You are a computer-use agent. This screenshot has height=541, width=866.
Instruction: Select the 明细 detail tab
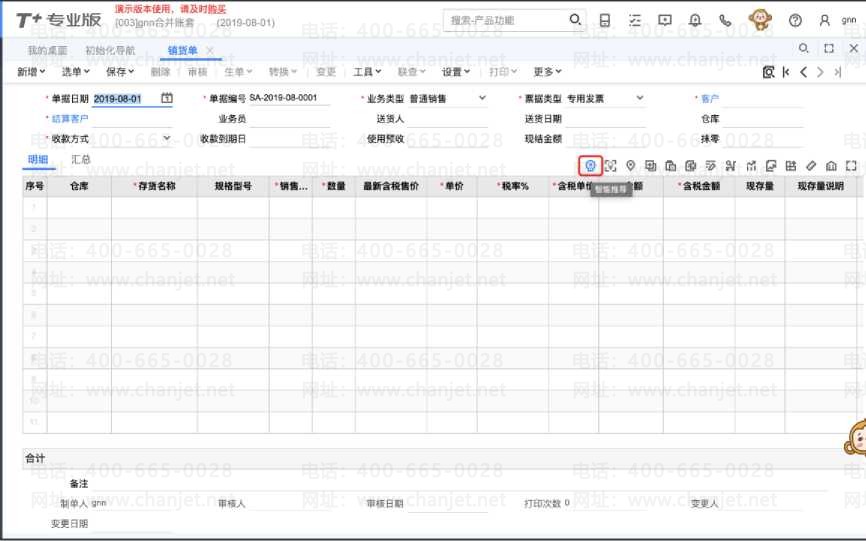(38, 159)
